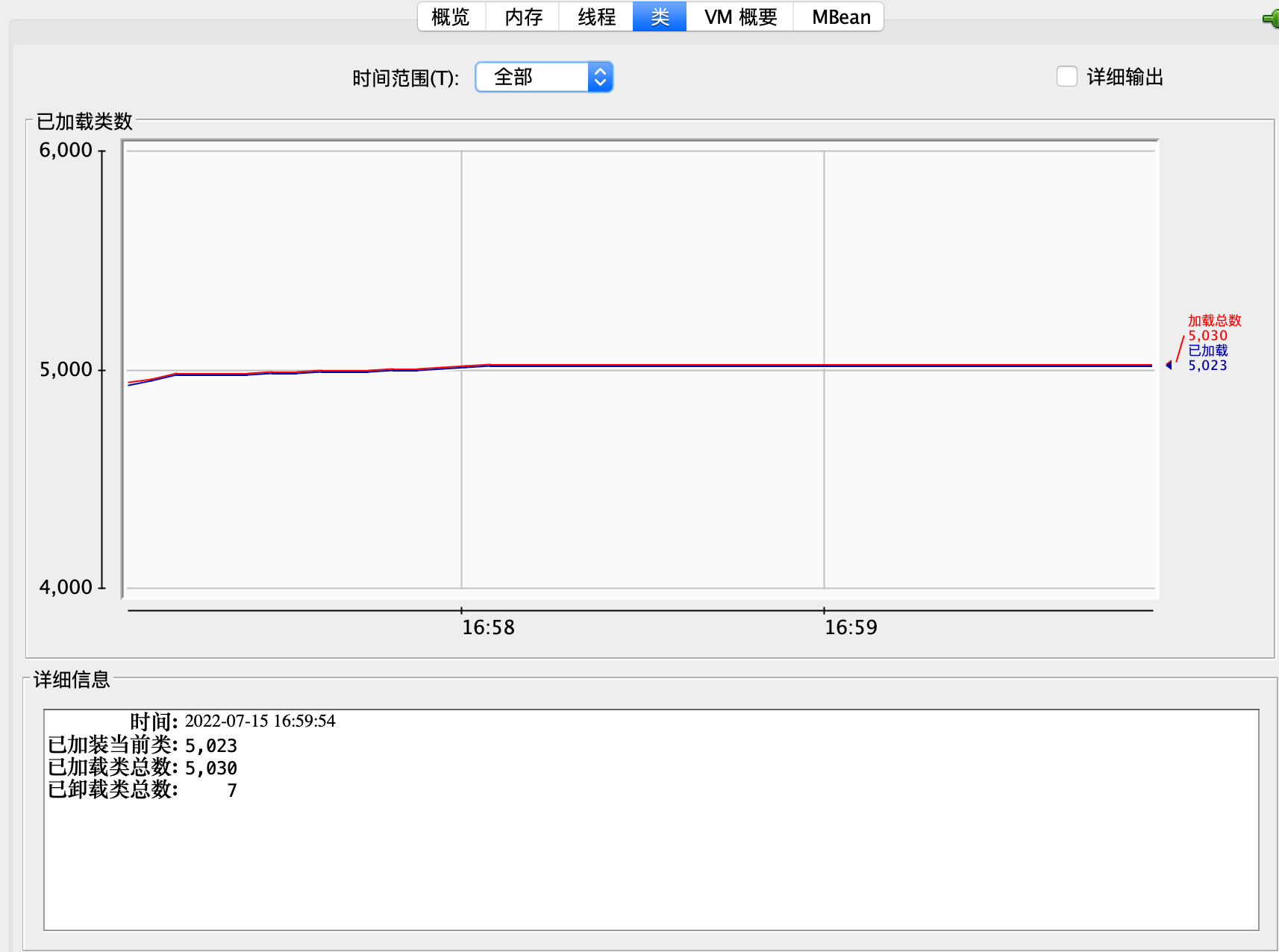Open the VM 概要 tab

(x=740, y=16)
